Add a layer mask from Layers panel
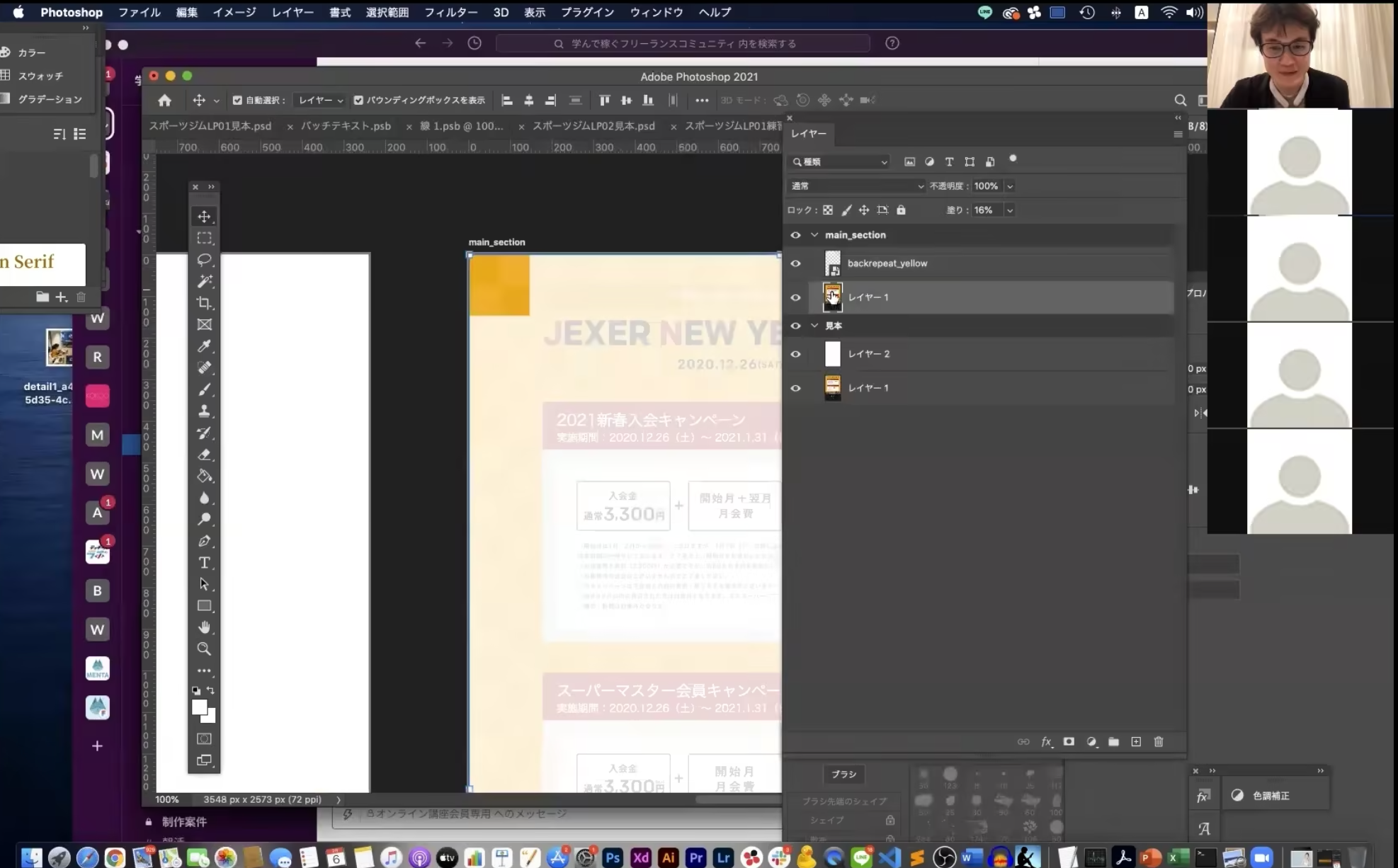The image size is (1398, 868). click(1069, 741)
